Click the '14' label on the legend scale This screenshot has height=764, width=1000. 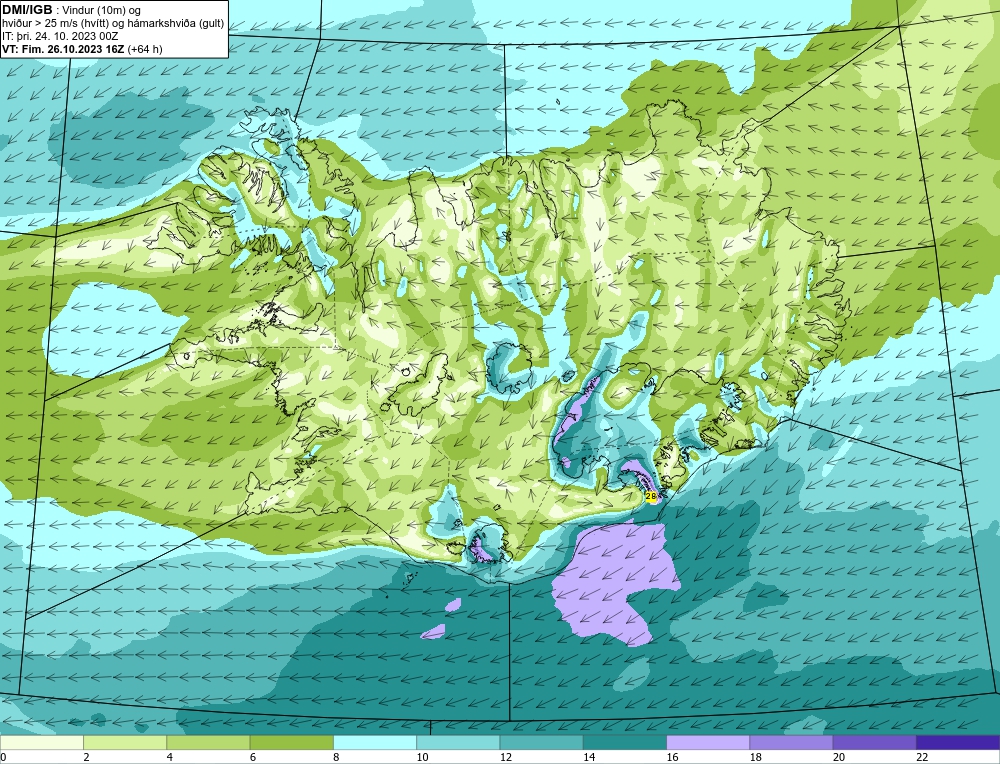pos(588,757)
